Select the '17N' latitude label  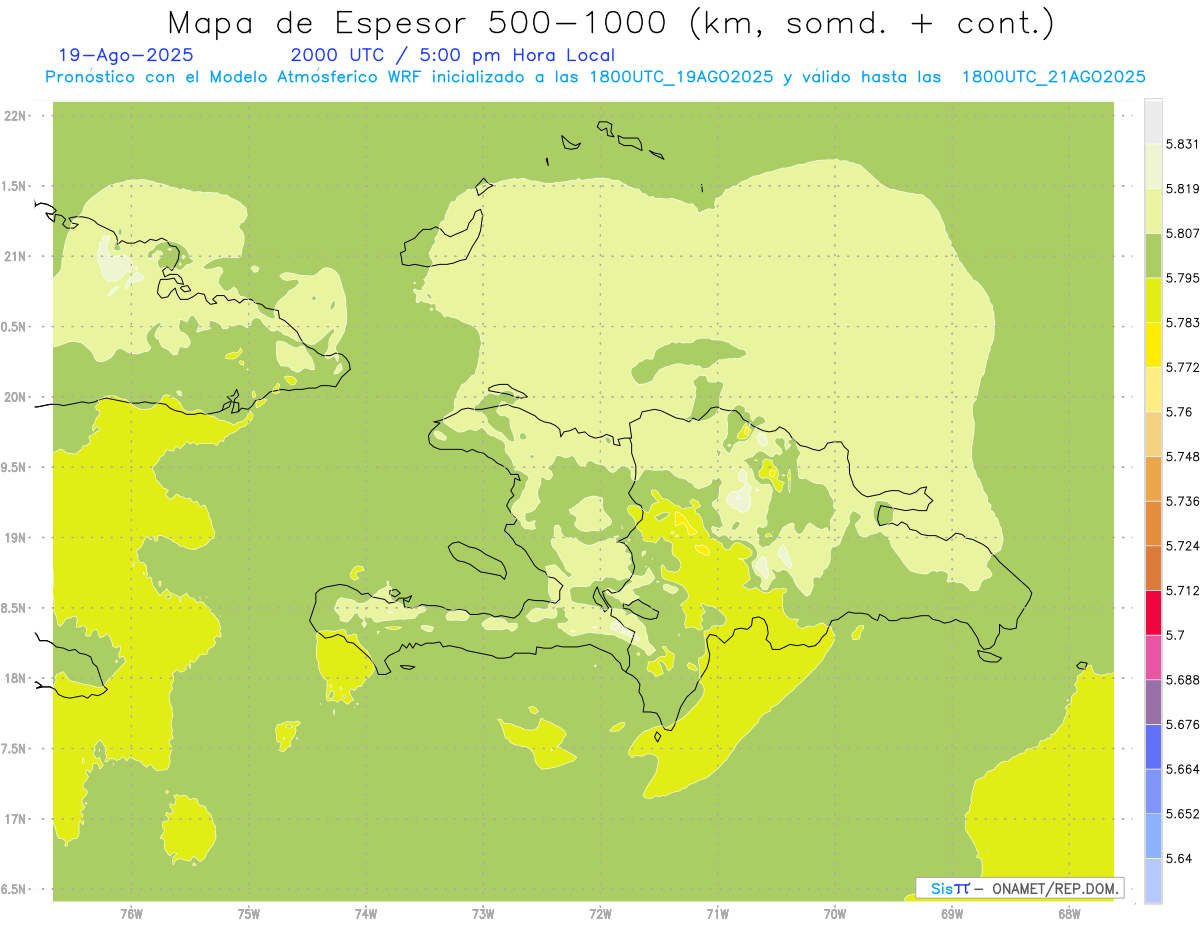17,819
